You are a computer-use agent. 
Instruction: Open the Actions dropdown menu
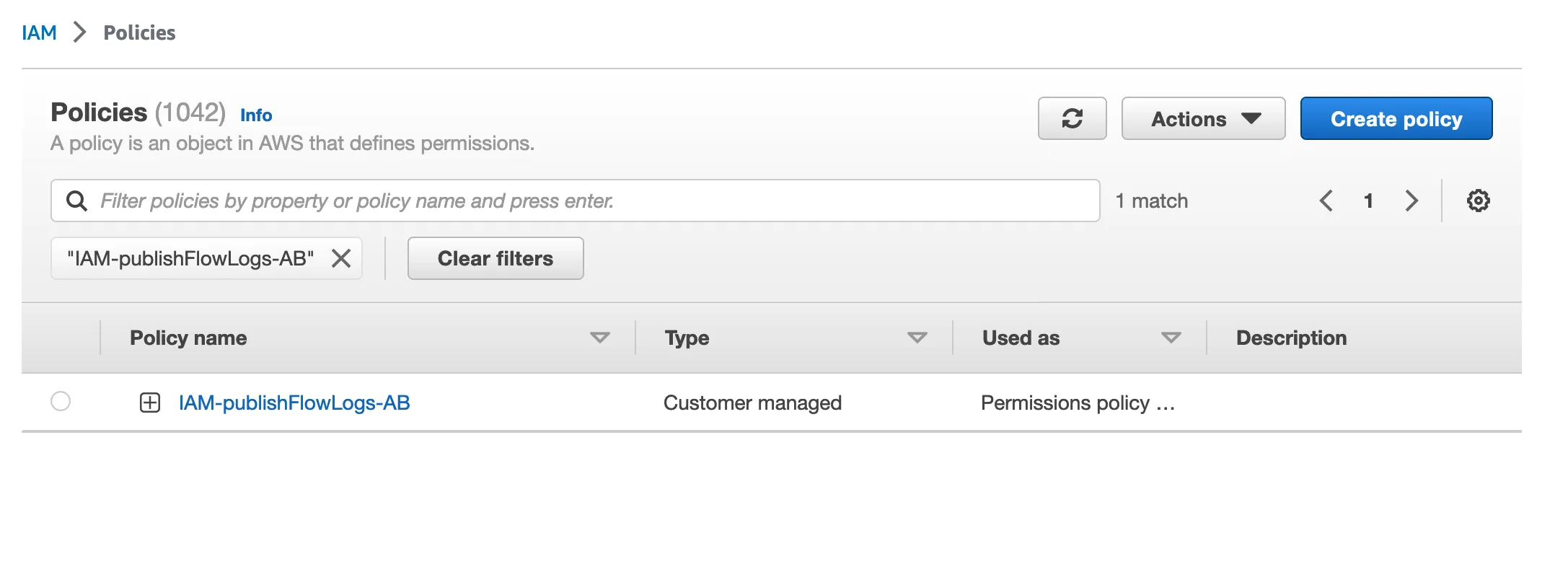[1203, 118]
